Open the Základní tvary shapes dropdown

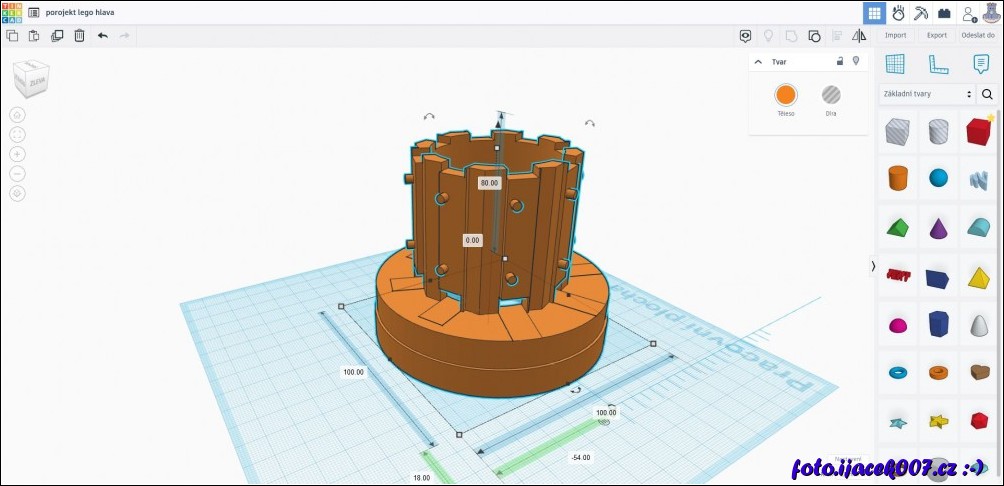[x=926, y=94]
